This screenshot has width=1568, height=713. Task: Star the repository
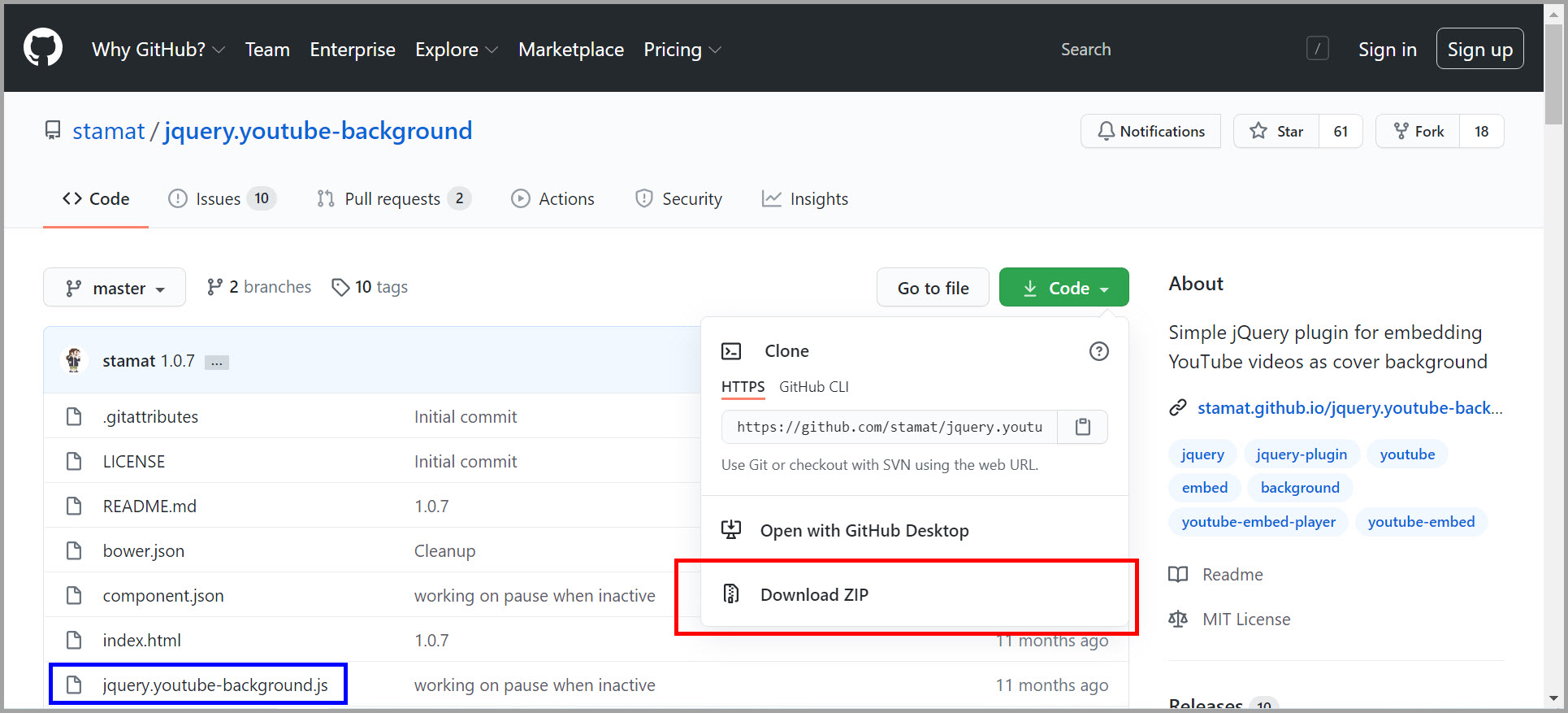tap(1276, 131)
